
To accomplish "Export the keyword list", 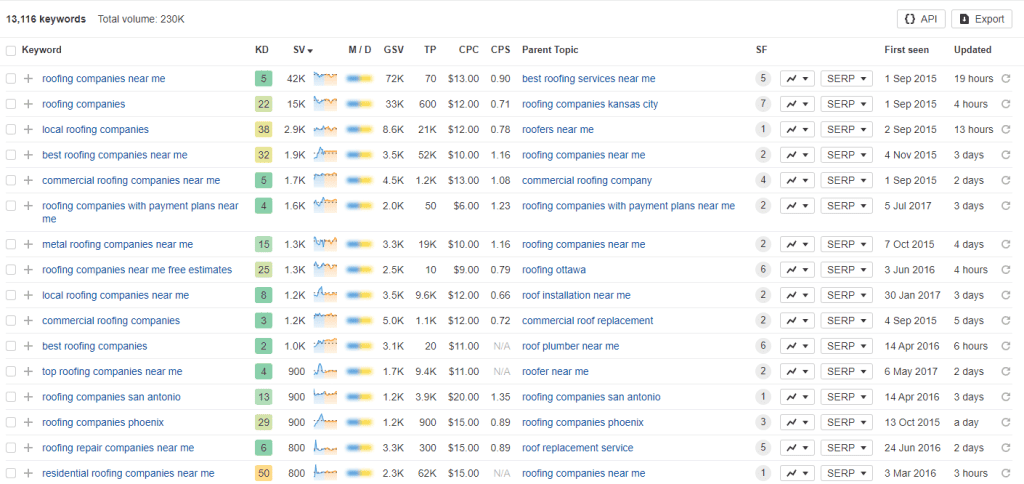I will pyautogui.click(x=982, y=19).
